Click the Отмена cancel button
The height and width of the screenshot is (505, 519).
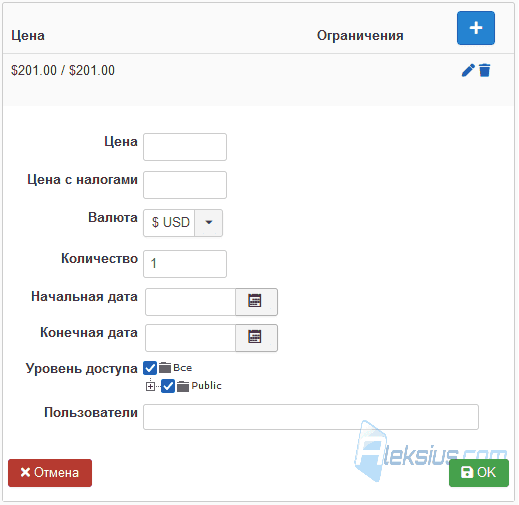(x=50, y=473)
